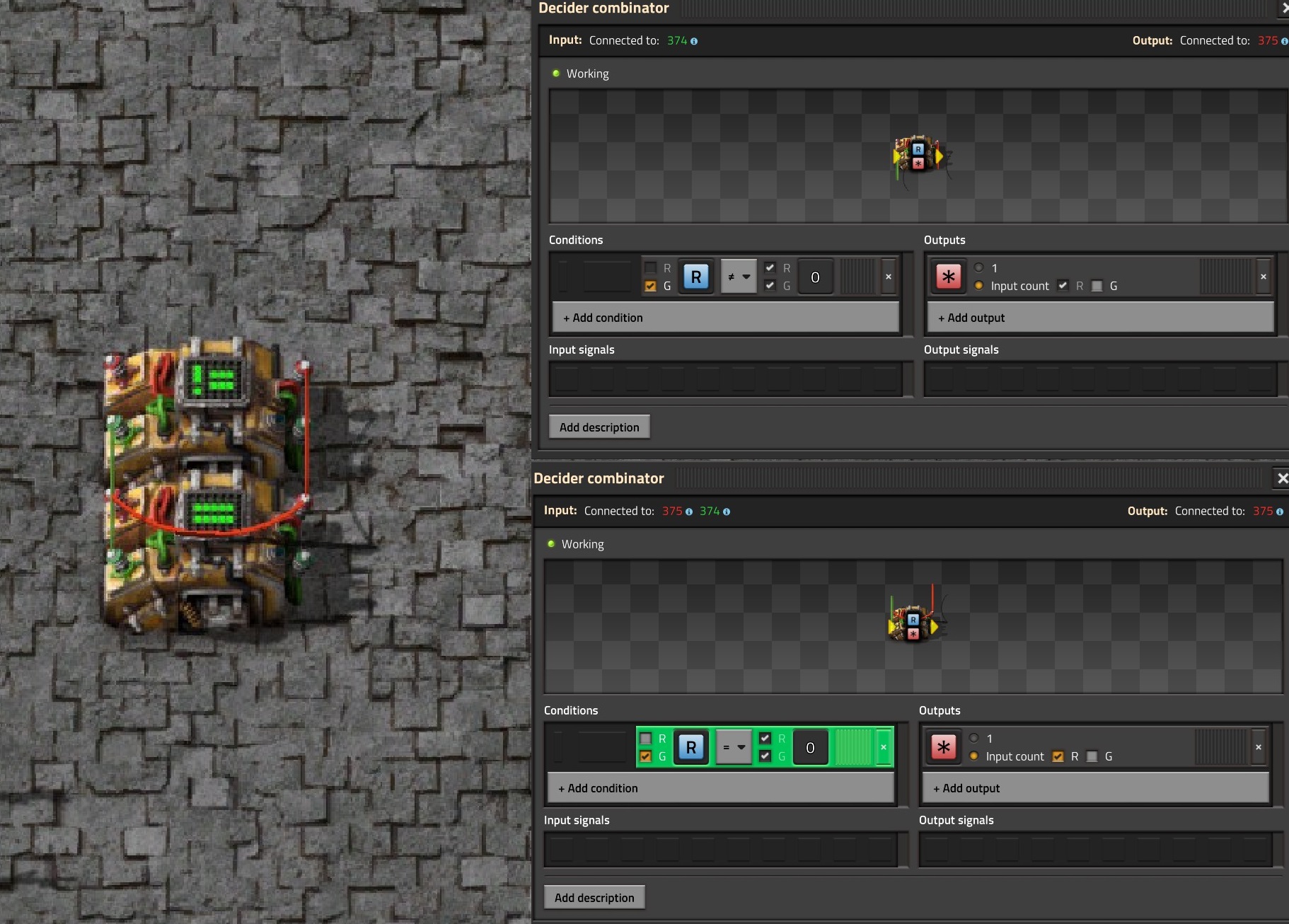Click Add output in the bottom combinator

coord(1096,788)
